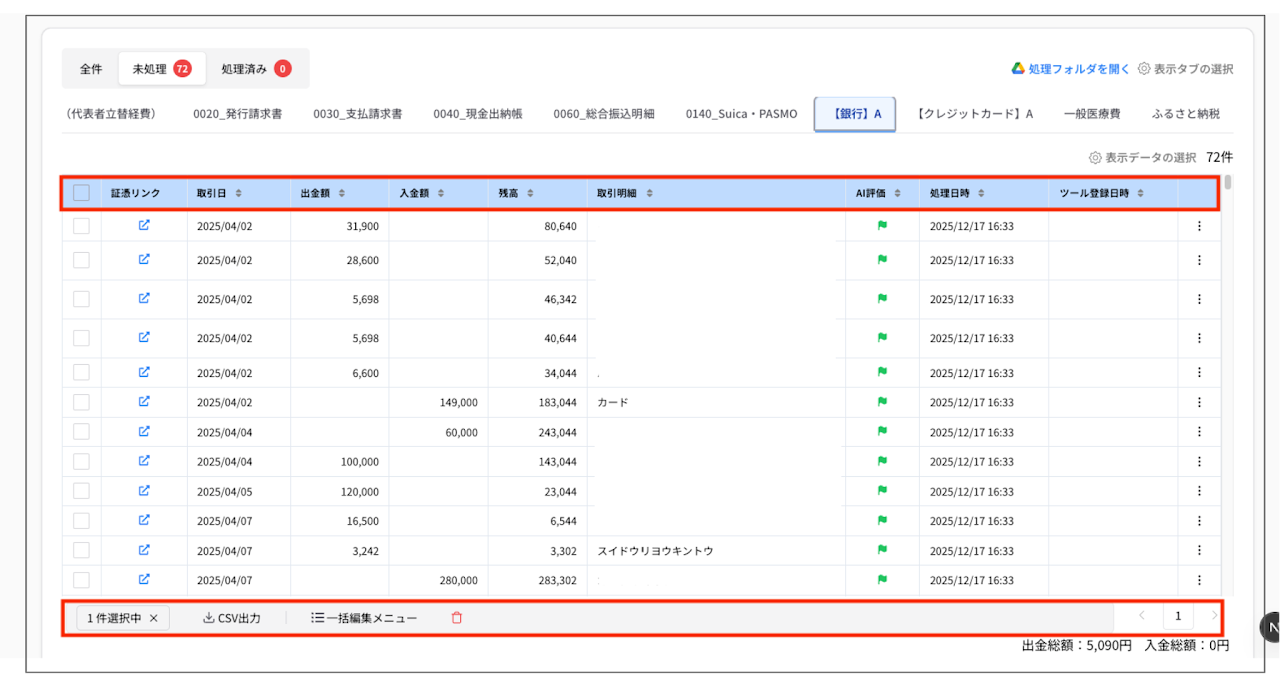The height and width of the screenshot is (694, 1280).
Task: Check the カード row checkbox
Action: pyautogui.click(x=82, y=402)
